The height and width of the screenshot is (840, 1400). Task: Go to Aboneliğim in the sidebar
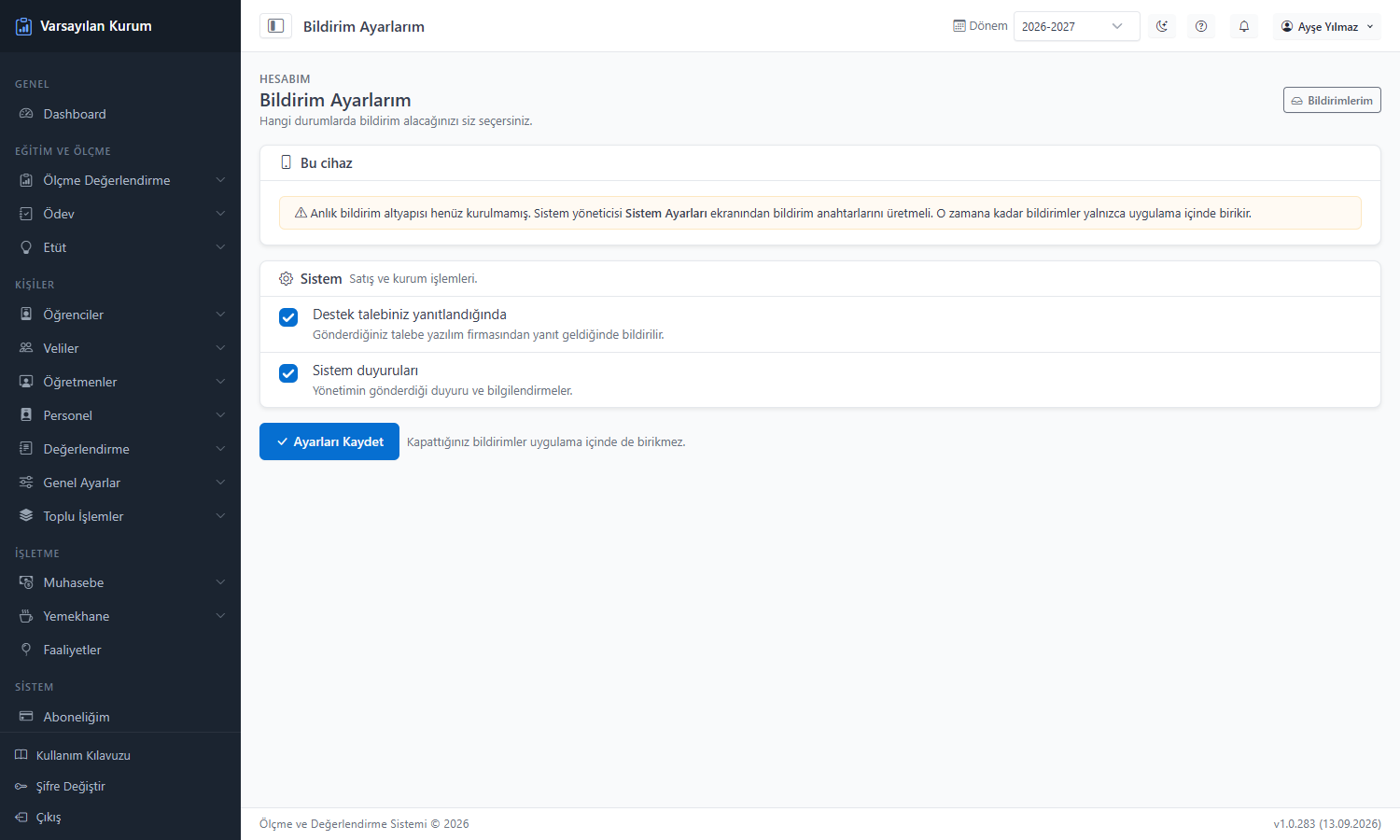click(120, 717)
